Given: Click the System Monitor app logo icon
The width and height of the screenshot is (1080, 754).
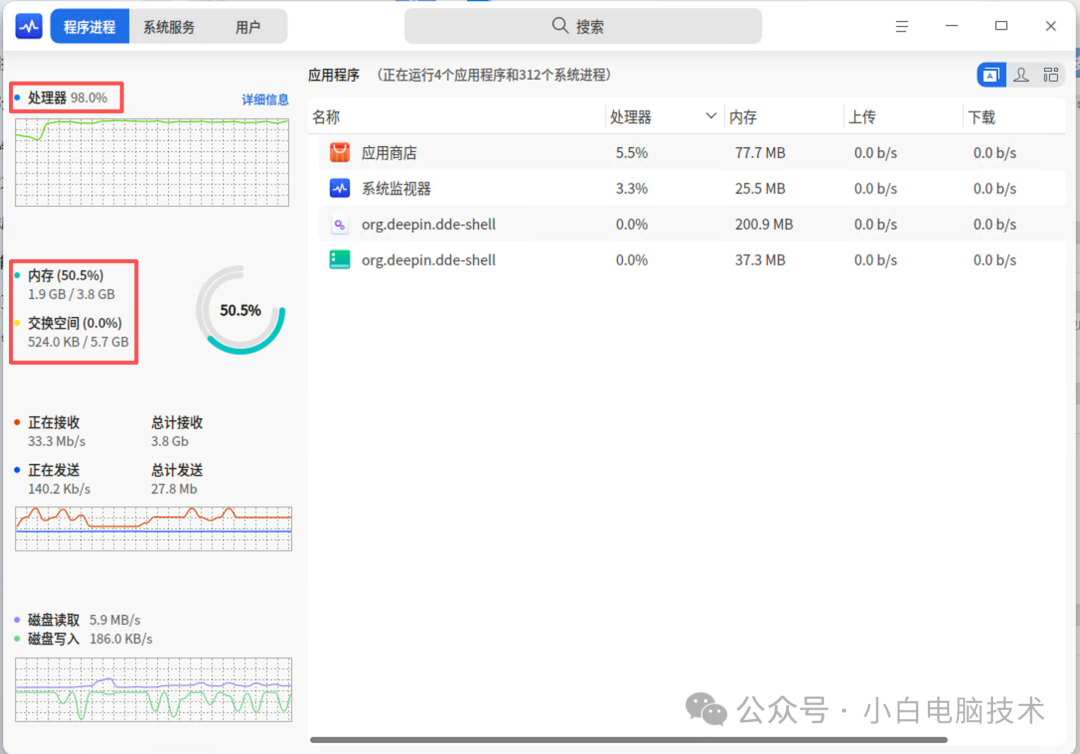Looking at the screenshot, I should pos(29,27).
